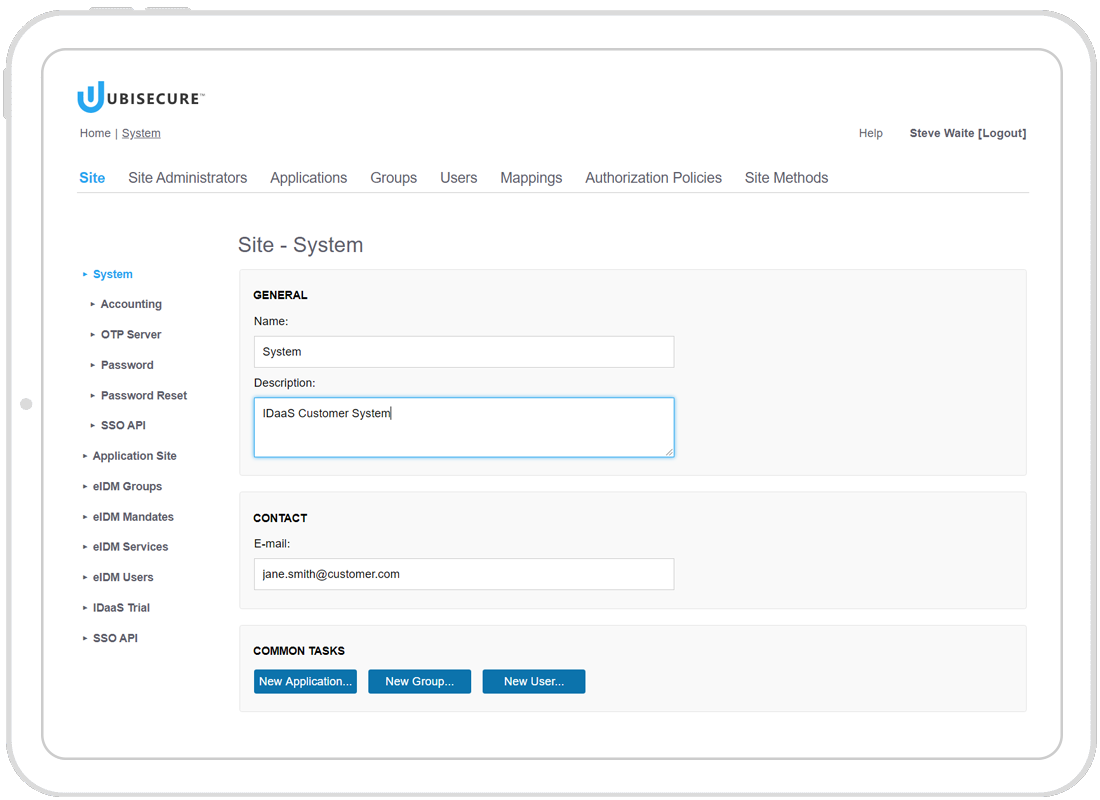This screenshot has height=800, width=1100.
Task: Click the GENERAL section heading
Action: pos(281,295)
